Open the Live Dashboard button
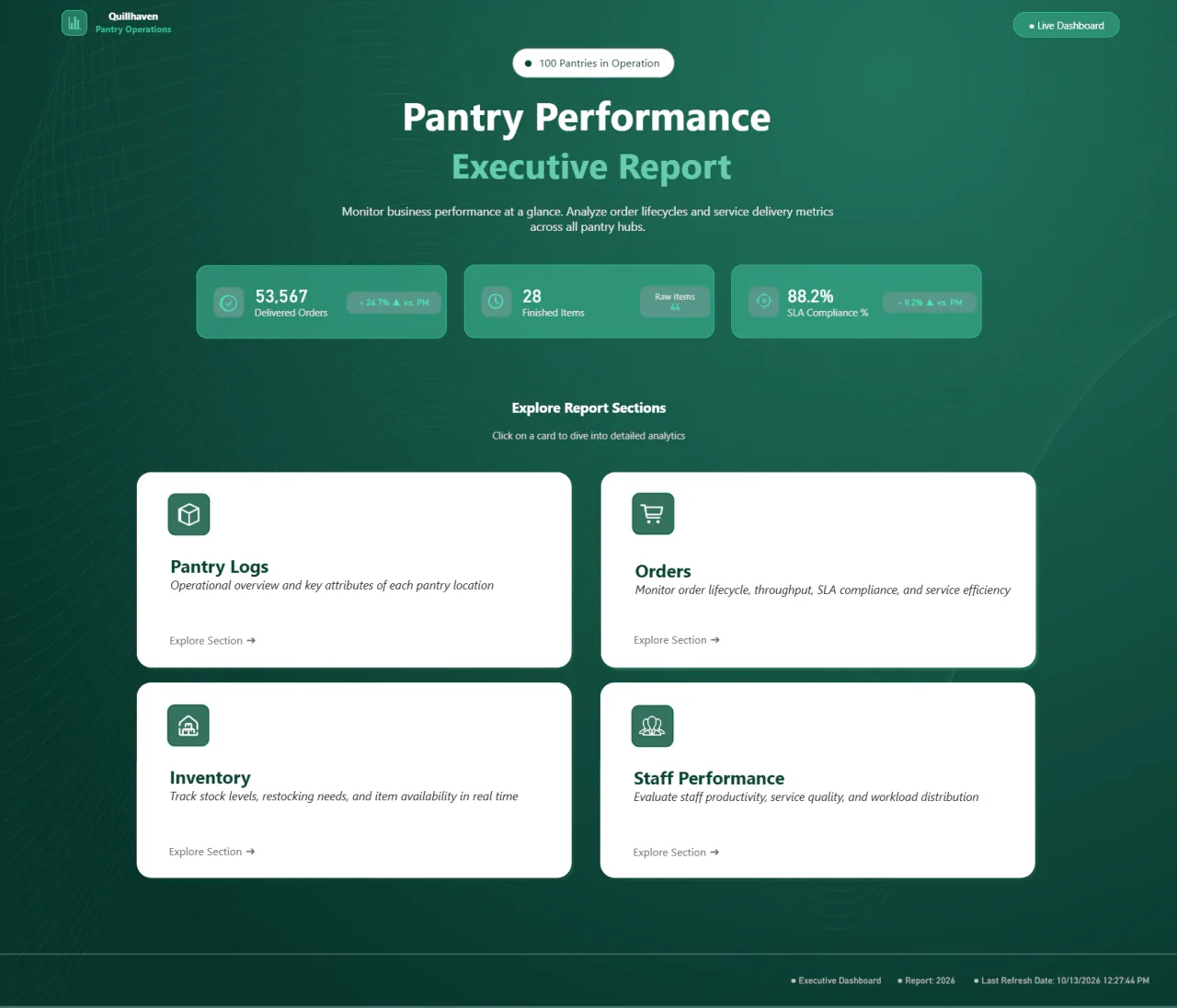 pos(1066,26)
